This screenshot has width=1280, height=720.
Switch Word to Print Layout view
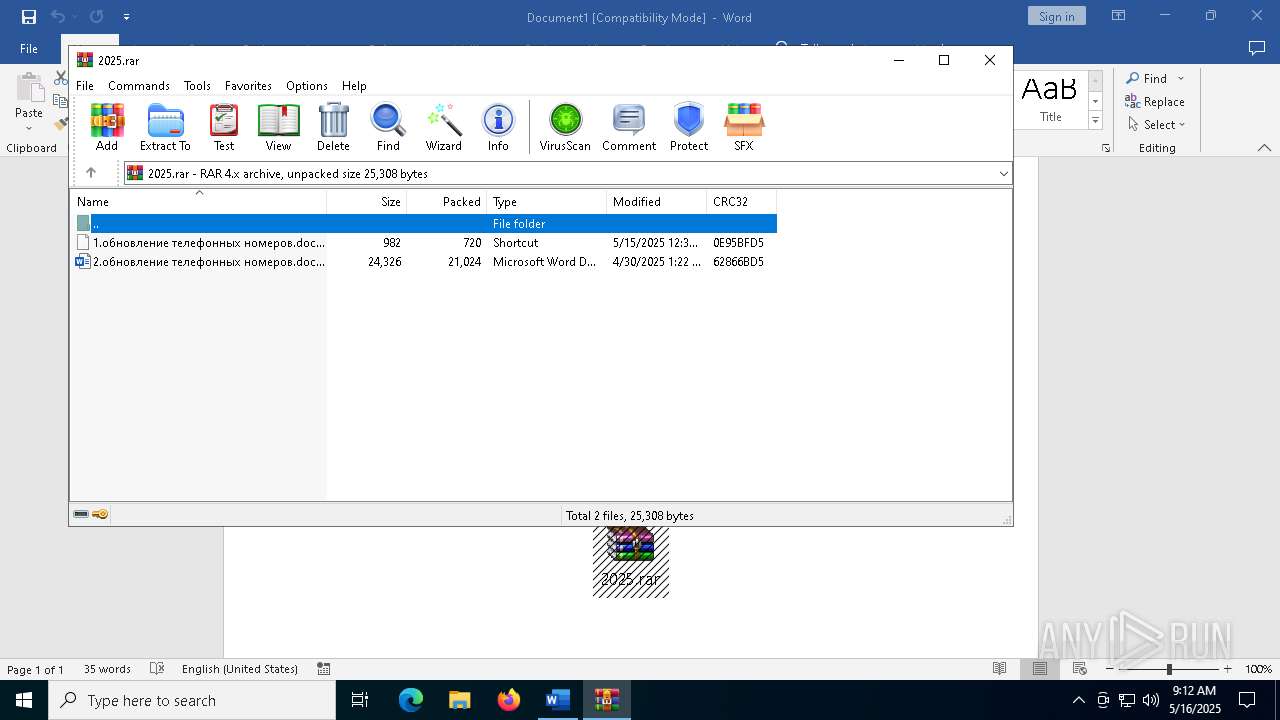pos(1040,669)
